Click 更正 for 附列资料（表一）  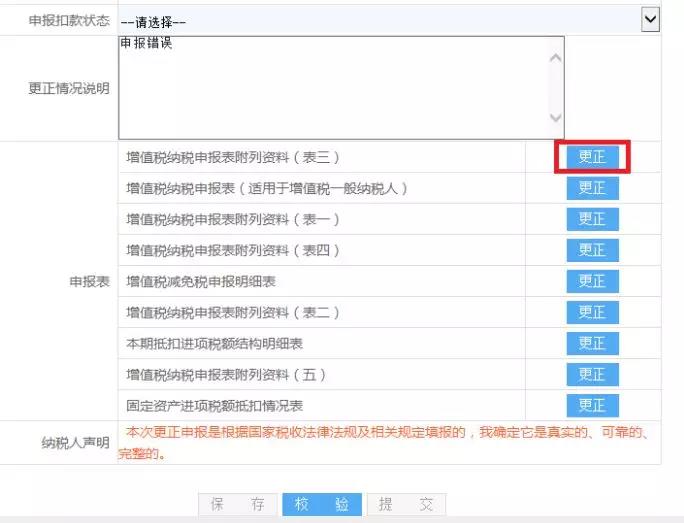592,219
